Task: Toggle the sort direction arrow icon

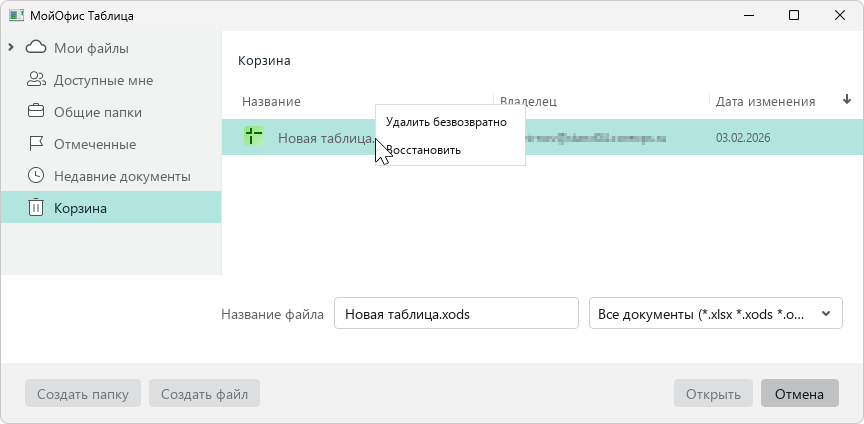Action: [847, 100]
